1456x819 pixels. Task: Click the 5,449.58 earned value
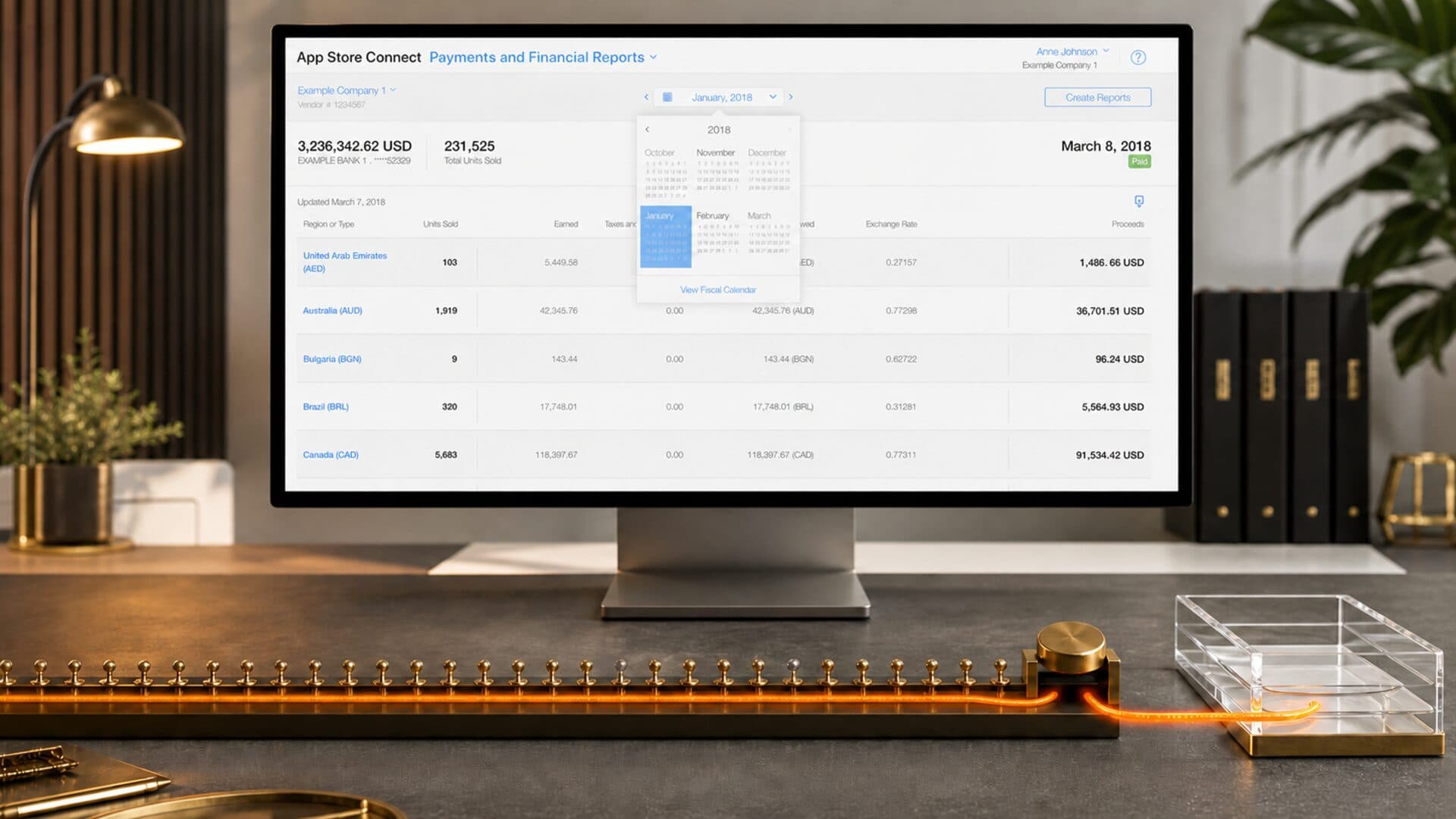(x=560, y=262)
